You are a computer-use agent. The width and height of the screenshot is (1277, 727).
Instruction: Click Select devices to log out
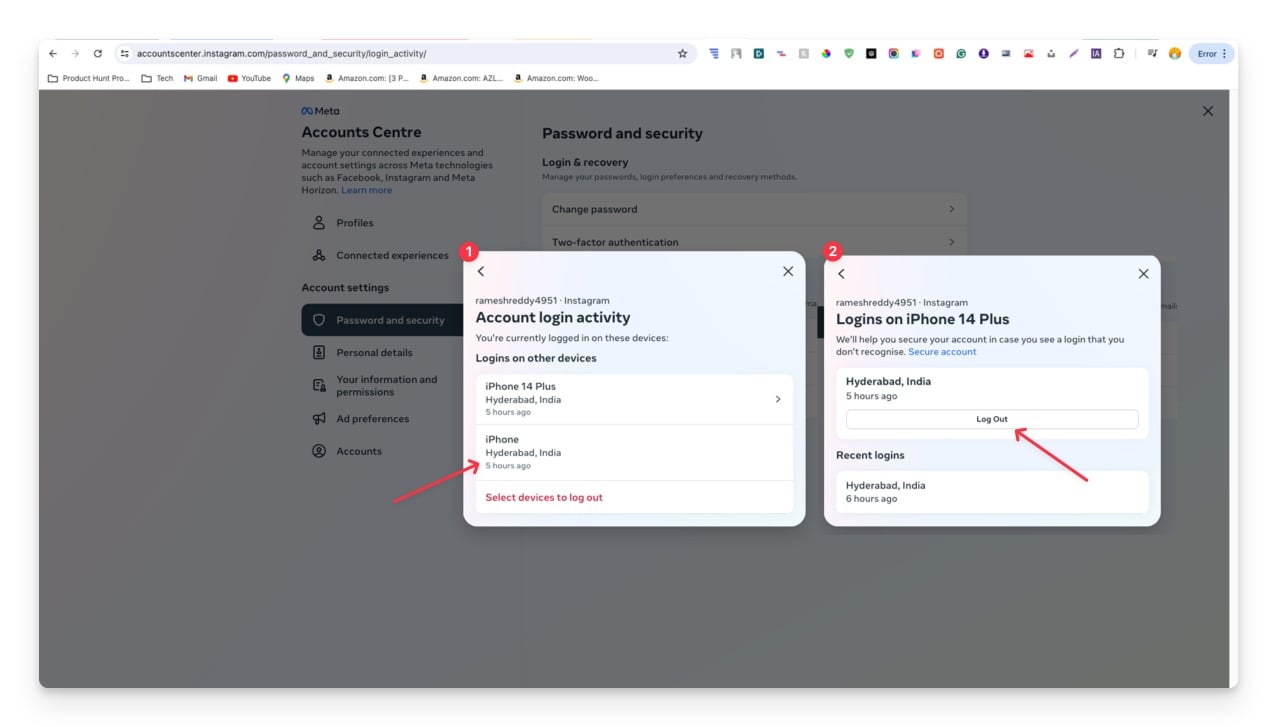click(544, 497)
